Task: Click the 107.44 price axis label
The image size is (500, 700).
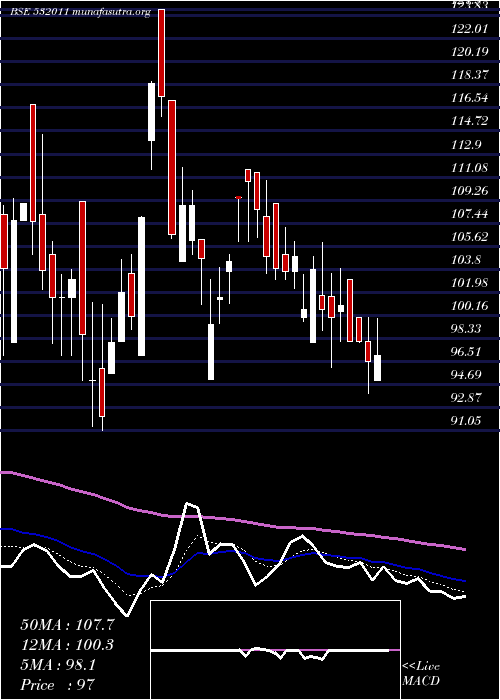Action: [470, 214]
